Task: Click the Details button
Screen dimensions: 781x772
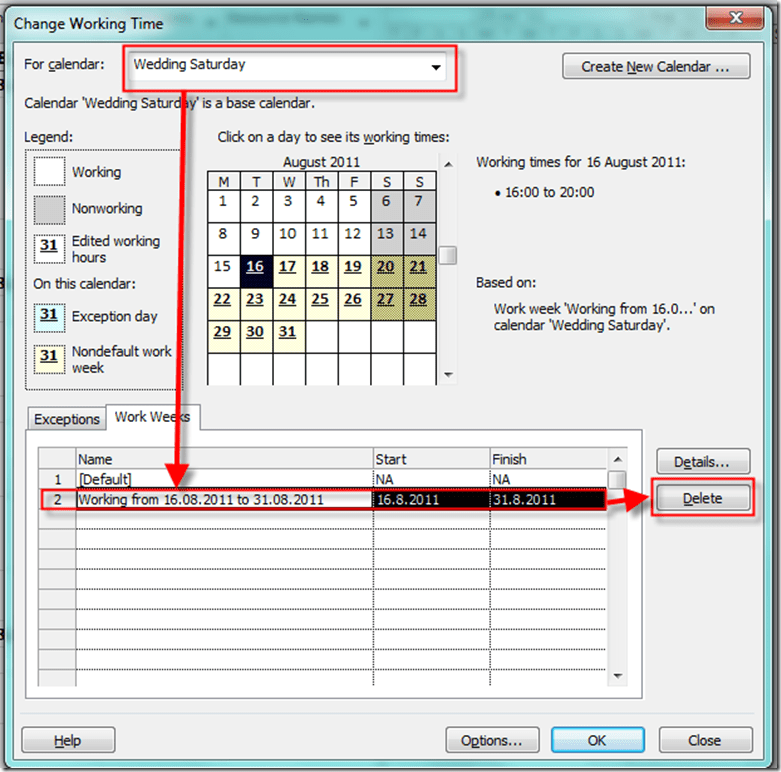Action: [x=702, y=462]
